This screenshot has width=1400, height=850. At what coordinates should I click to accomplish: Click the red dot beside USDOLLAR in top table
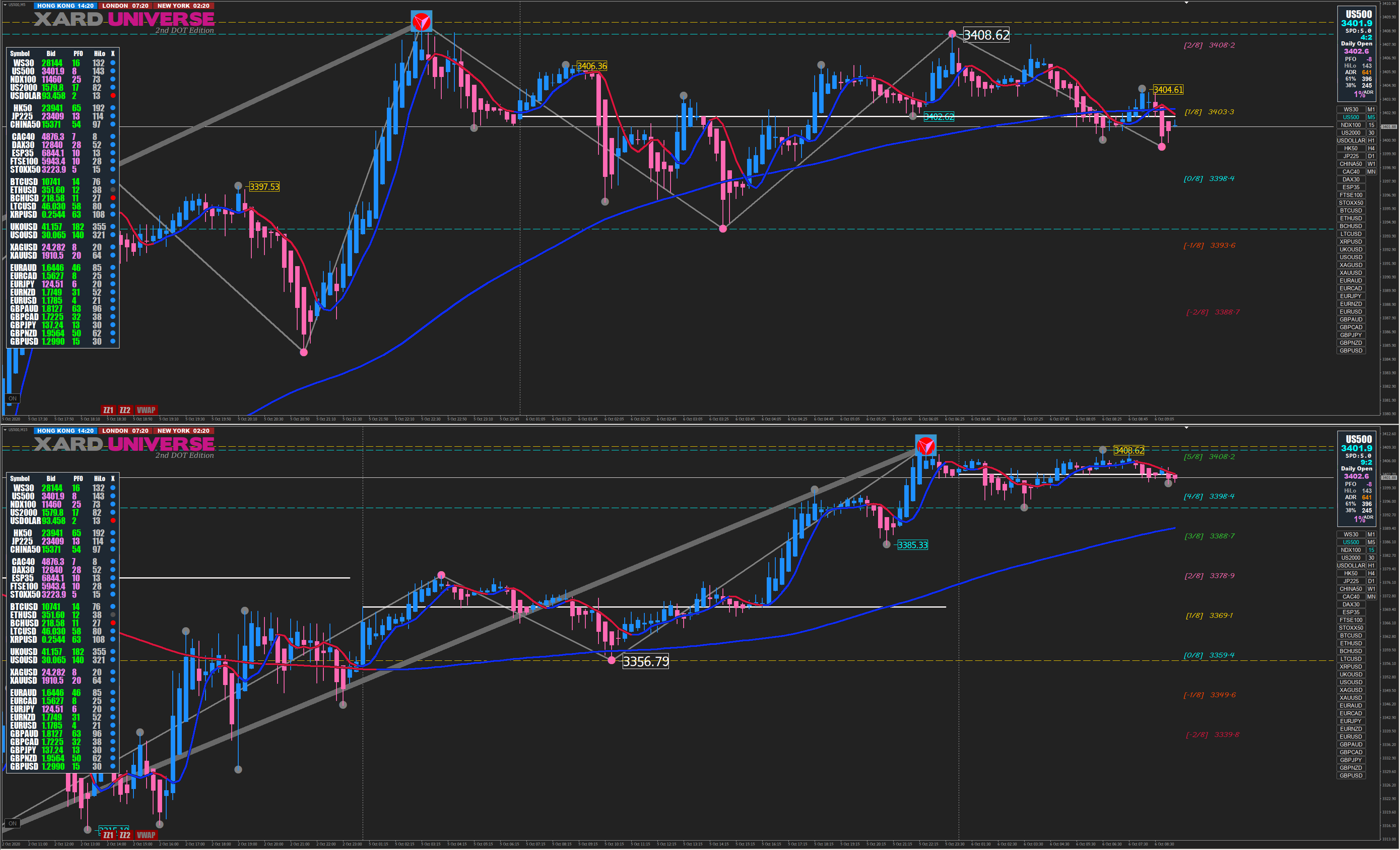click(x=113, y=95)
